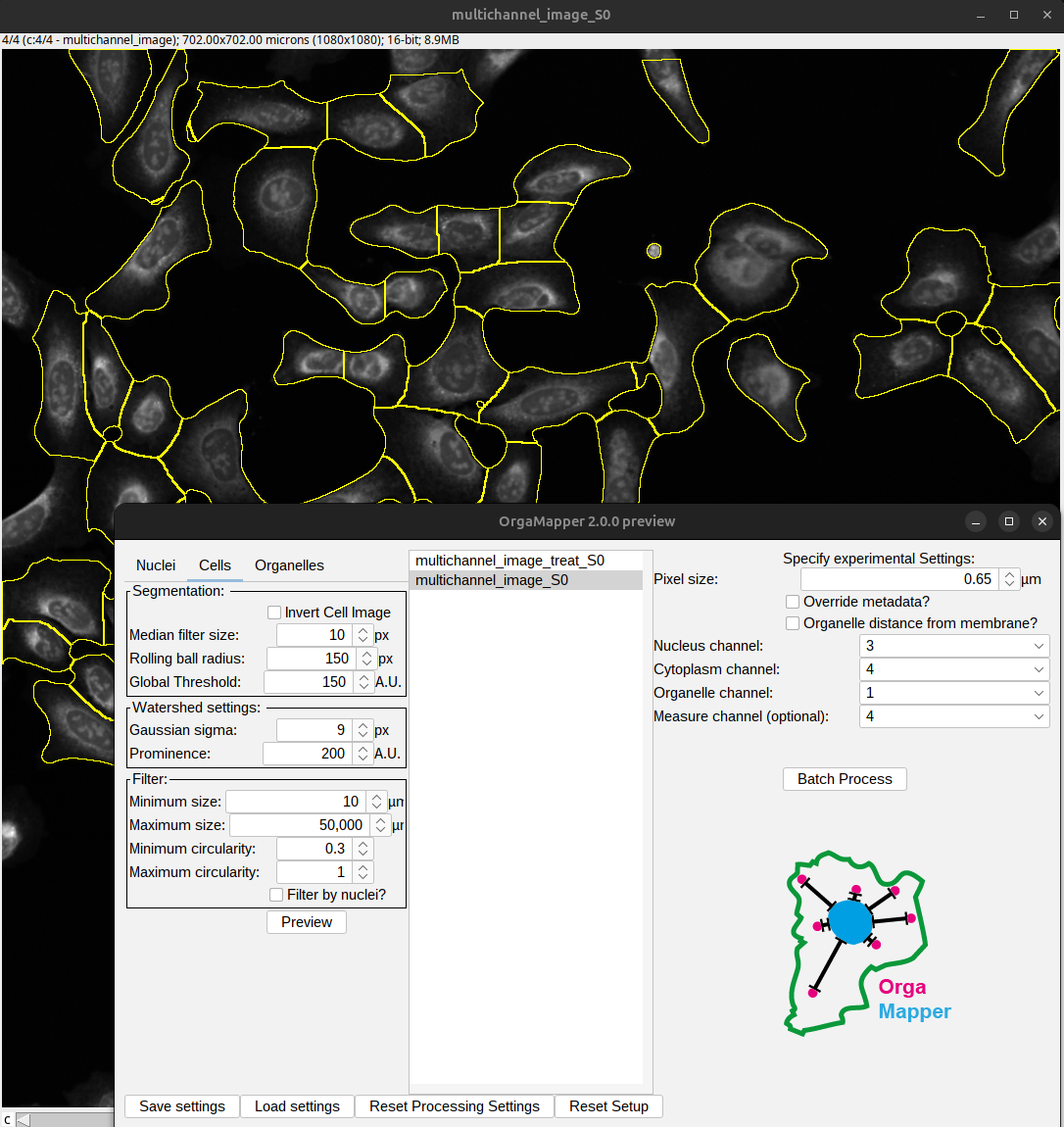
Task: Click the Median filter size input field
Action: (x=312, y=635)
